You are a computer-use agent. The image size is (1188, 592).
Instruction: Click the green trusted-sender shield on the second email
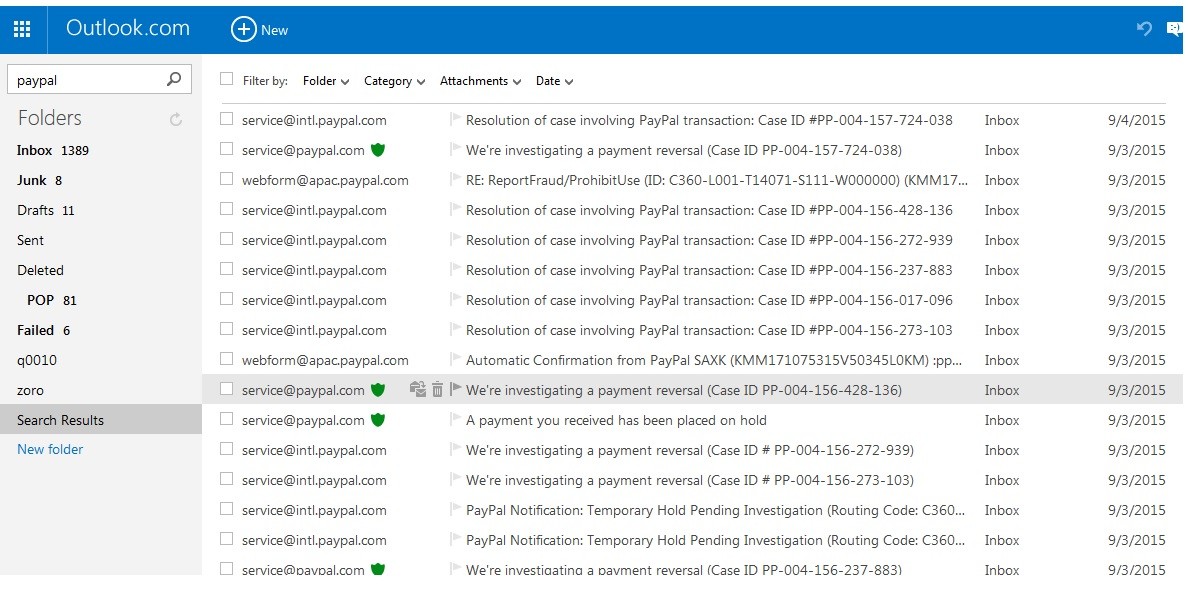378,150
